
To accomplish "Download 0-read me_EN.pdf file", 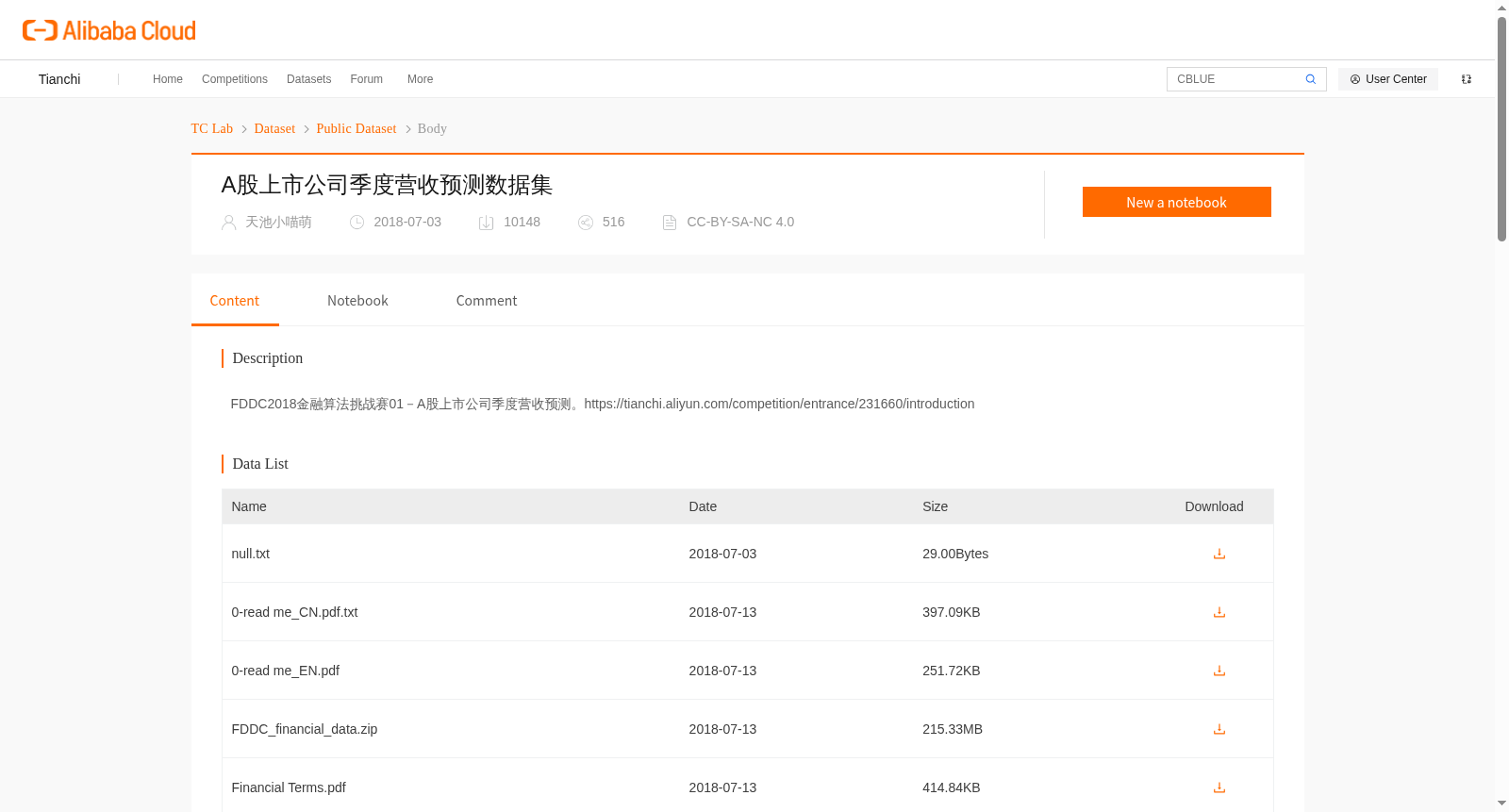I will (x=1219, y=671).
